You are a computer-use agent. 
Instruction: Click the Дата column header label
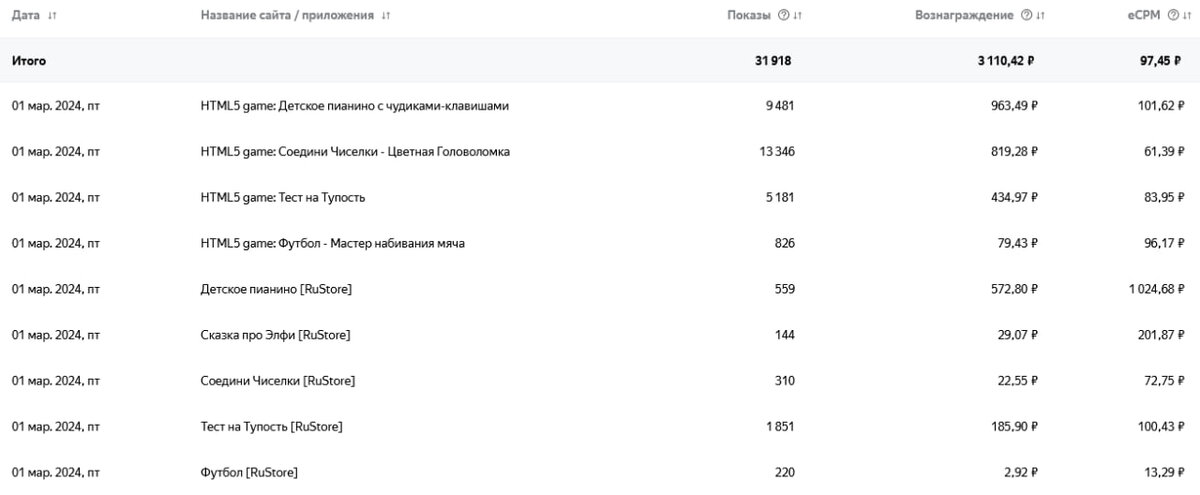click(26, 15)
